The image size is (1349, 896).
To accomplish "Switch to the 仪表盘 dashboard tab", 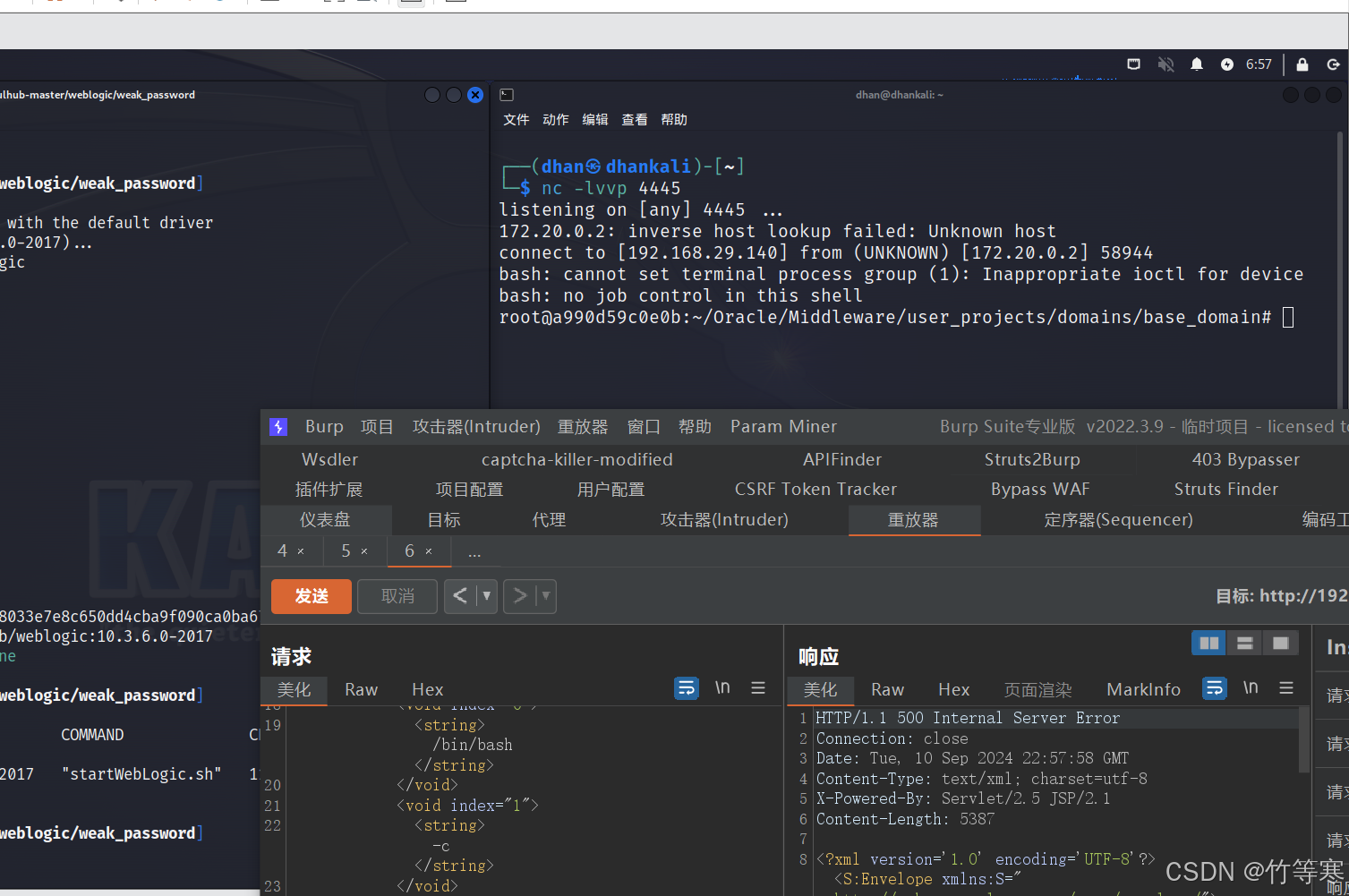I will point(325,520).
